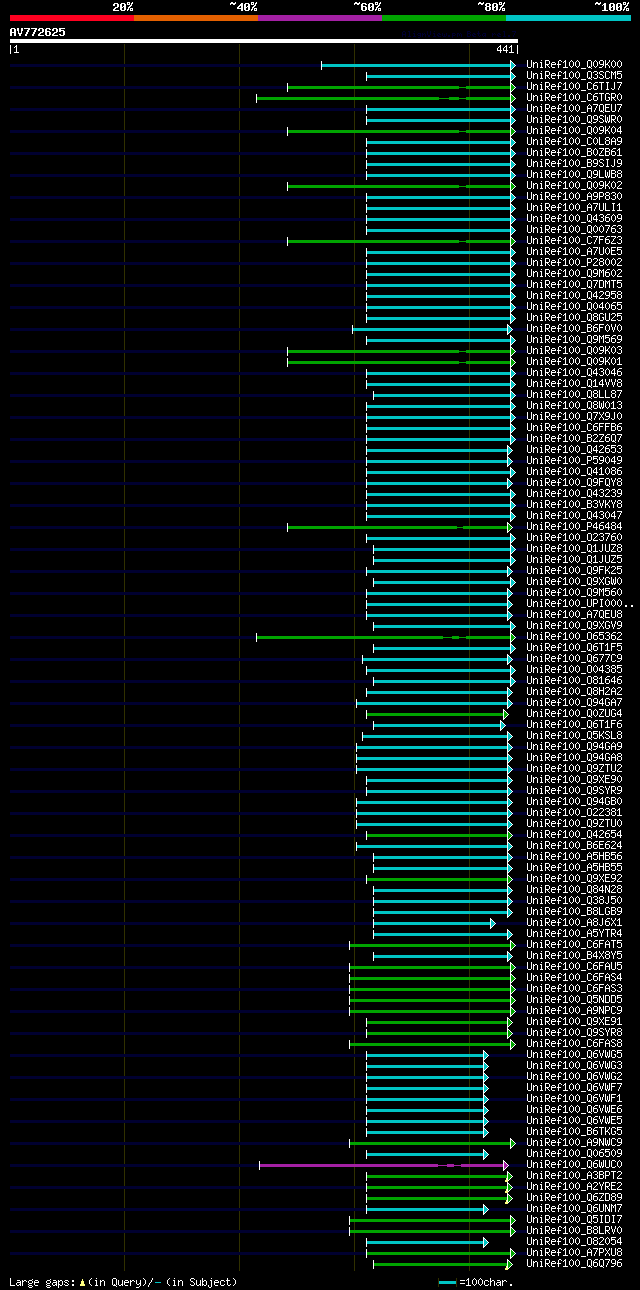Screen dimensions: 640x1290
Task: Select the UniRef100_Q5KSL8 label
Action: point(574,735)
